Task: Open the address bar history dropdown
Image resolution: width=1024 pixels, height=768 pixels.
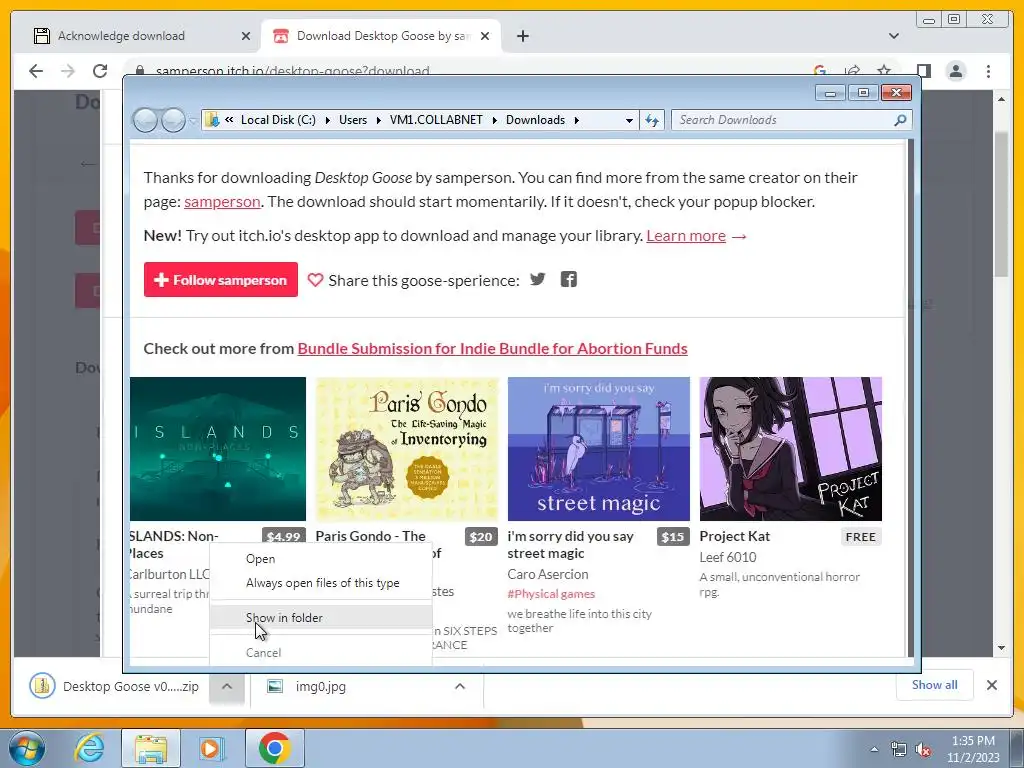Action: [629, 120]
